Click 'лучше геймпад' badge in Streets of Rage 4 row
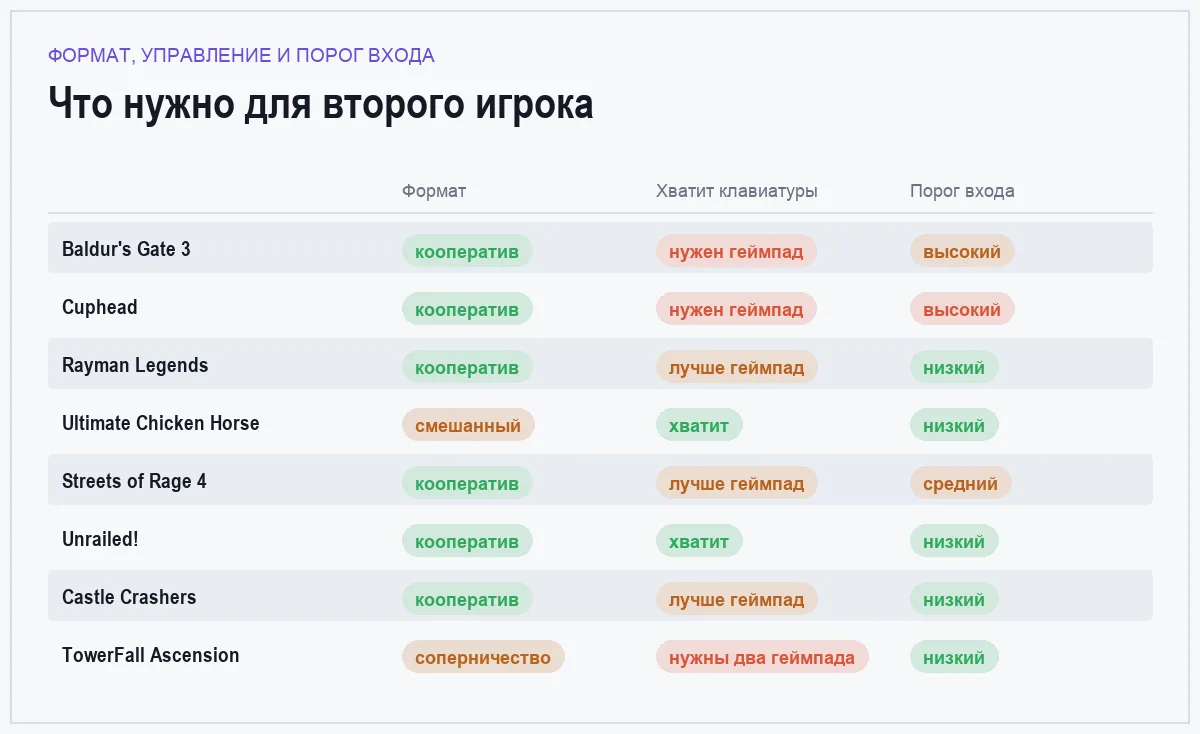This screenshot has height=734, width=1200. tap(737, 483)
